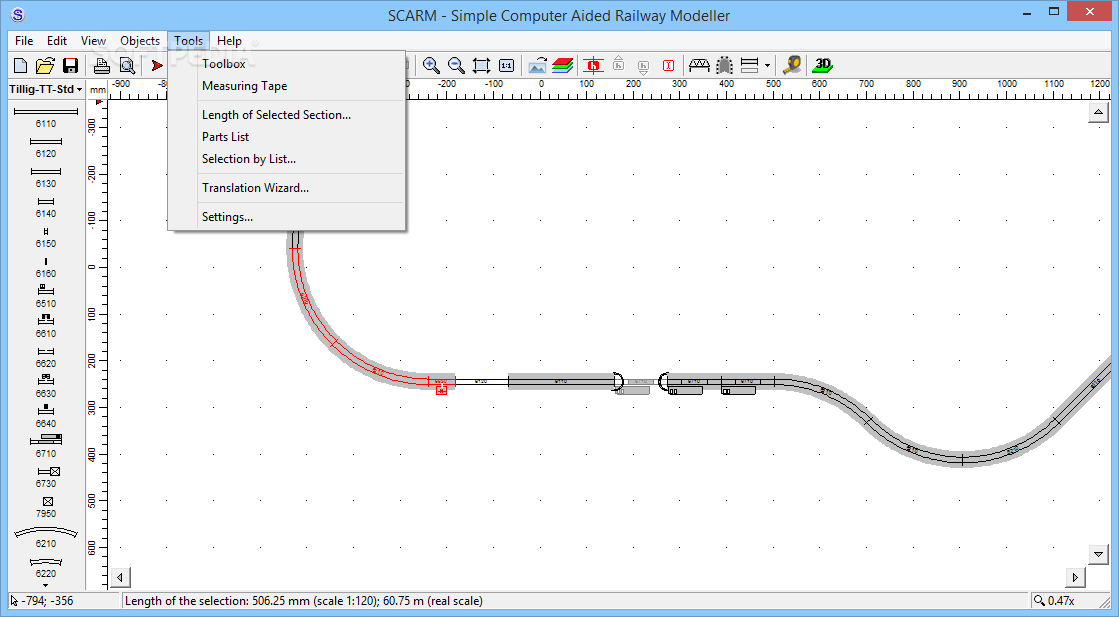
Task: Click the mm units button
Action: 98,90
